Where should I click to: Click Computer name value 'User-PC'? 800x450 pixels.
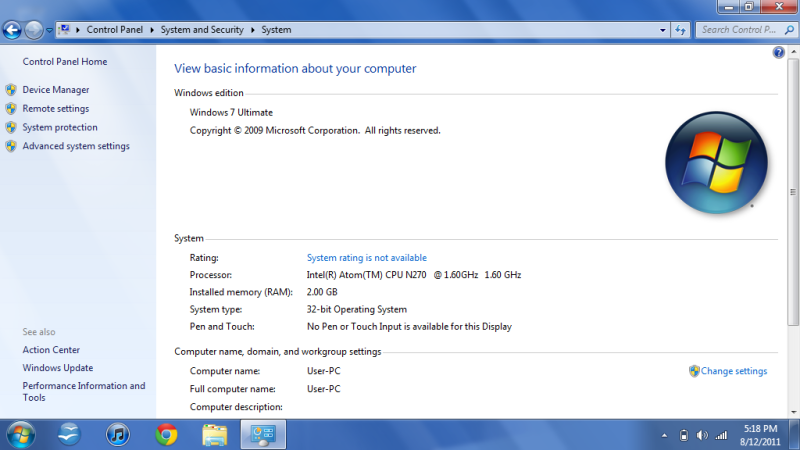(323, 371)
